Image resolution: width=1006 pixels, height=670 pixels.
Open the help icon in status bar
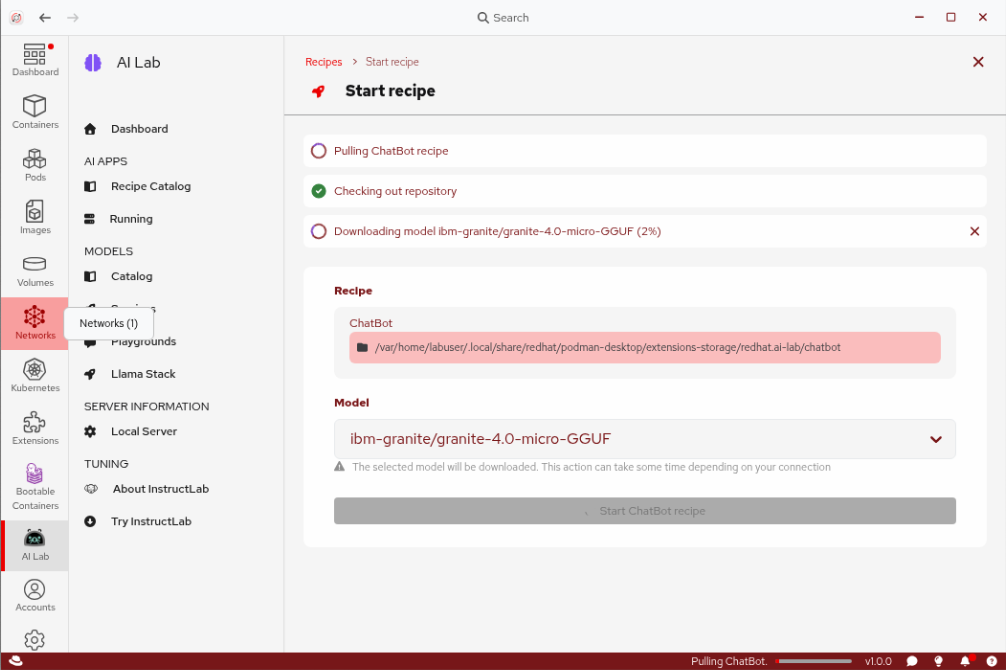click(938, 661)
